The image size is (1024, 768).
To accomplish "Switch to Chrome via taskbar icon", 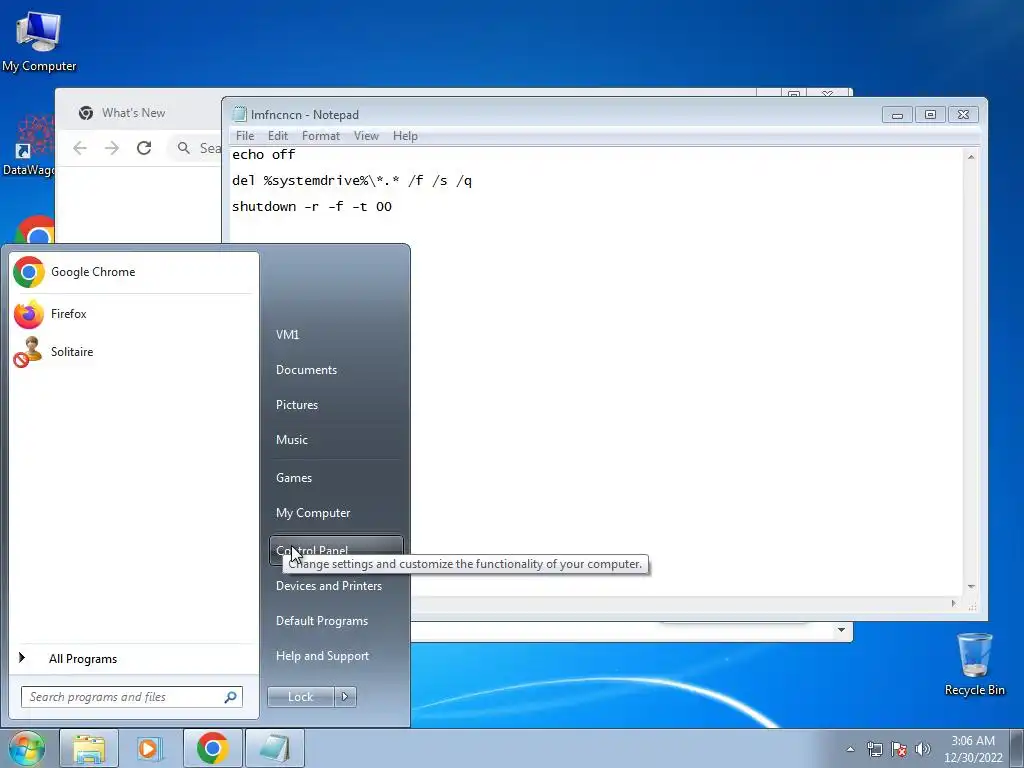I will (x=212, y=748).
